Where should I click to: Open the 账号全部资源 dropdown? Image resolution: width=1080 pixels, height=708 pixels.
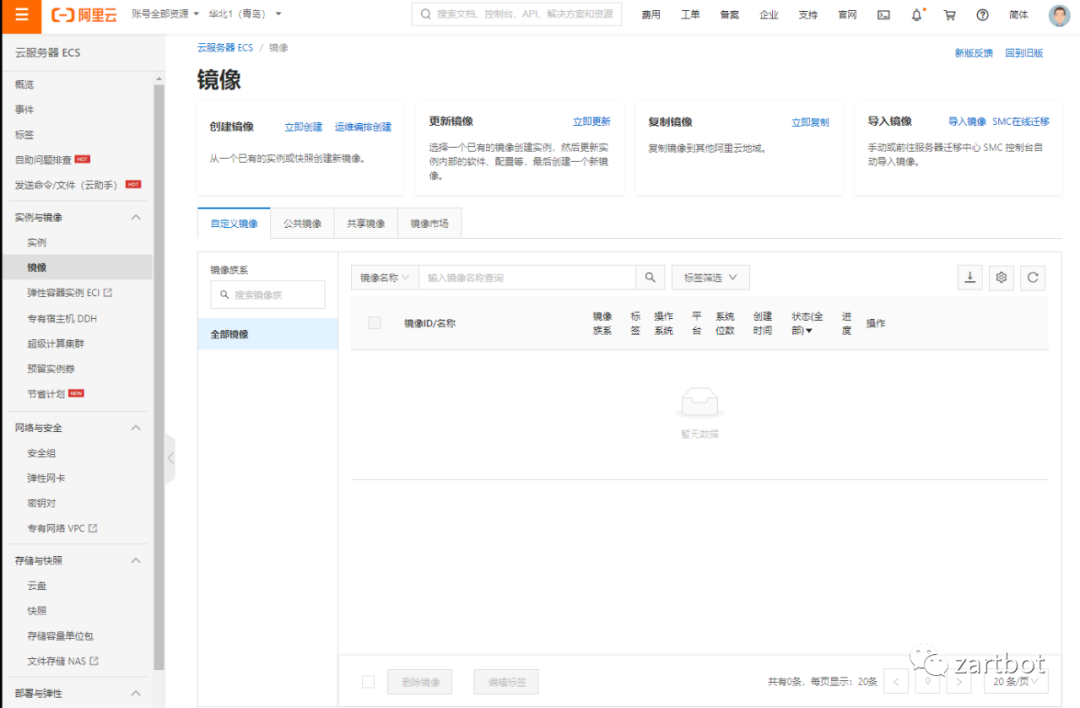tap(165, 14)
